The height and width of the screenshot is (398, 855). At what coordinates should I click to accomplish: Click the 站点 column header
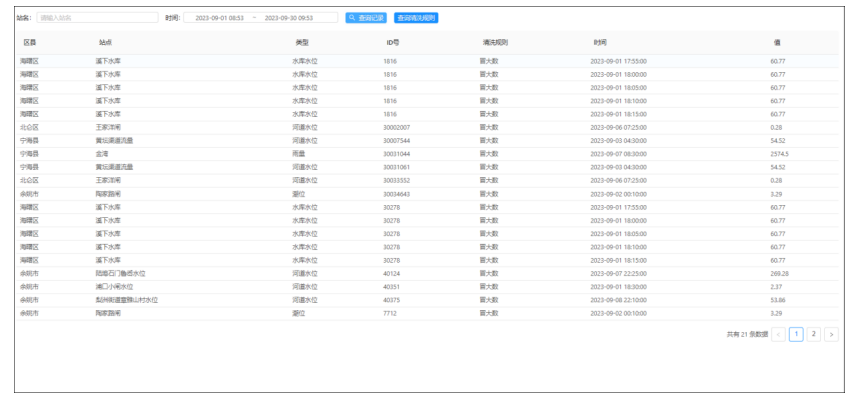105,43
